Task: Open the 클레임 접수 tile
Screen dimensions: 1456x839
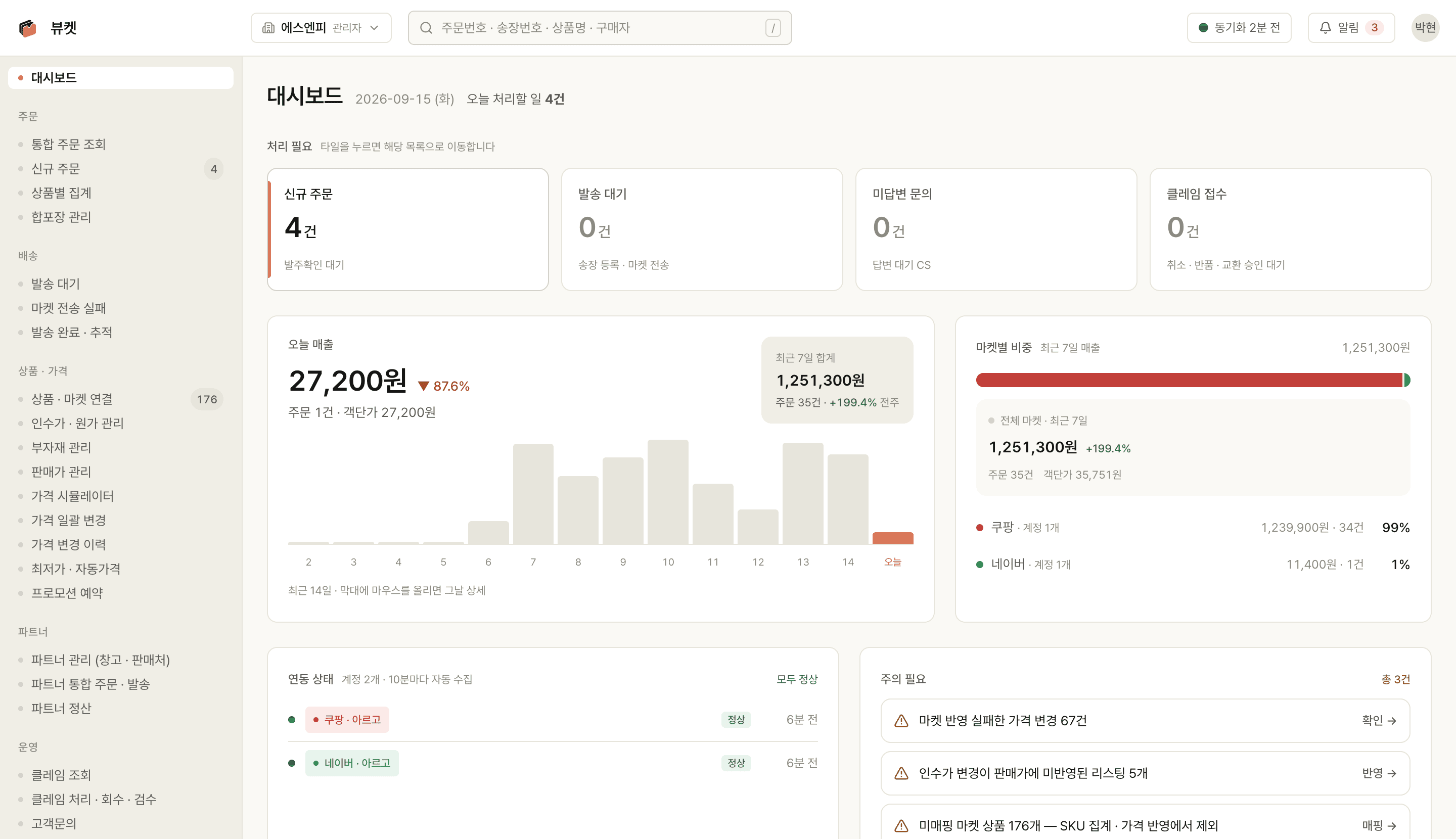Action: (1290, 229)
